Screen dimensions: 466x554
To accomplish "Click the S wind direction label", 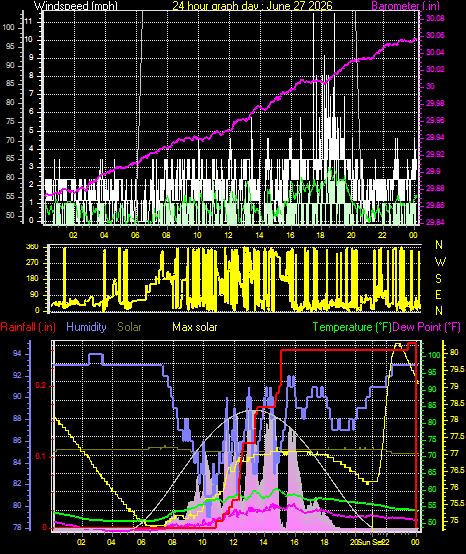I will click(438, 279).
